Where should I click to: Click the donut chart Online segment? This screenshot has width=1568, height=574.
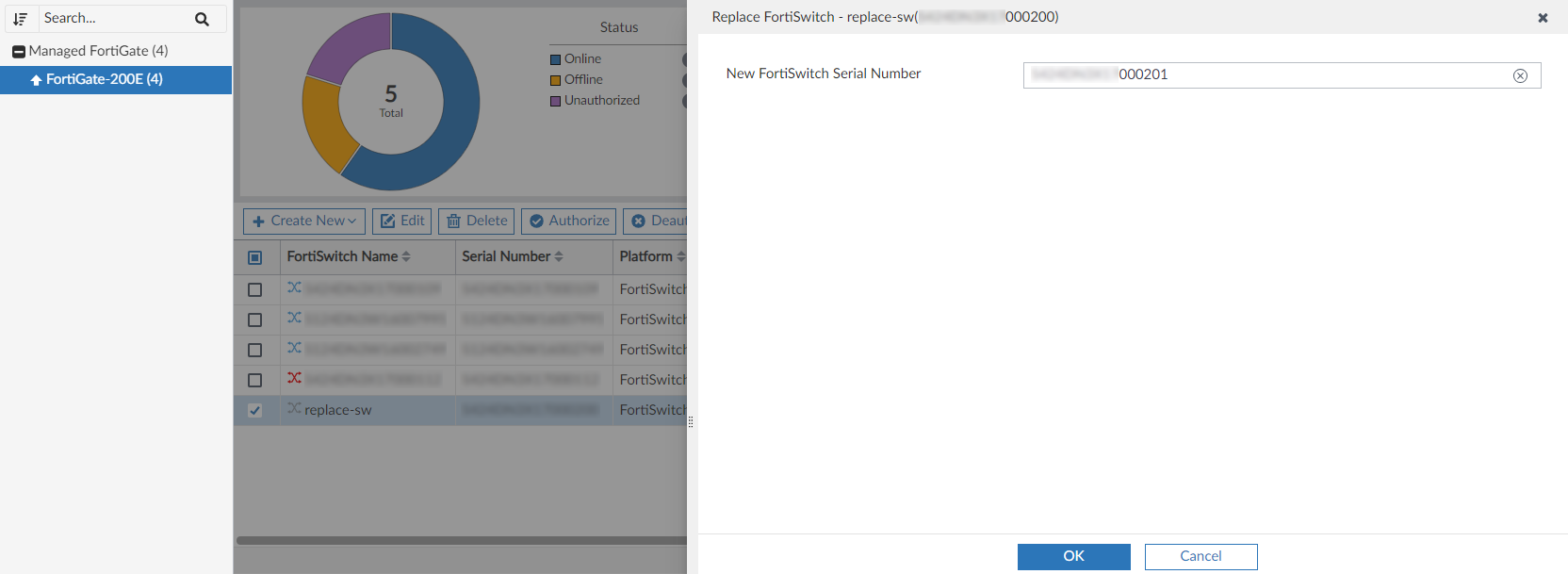click(460, 113)
